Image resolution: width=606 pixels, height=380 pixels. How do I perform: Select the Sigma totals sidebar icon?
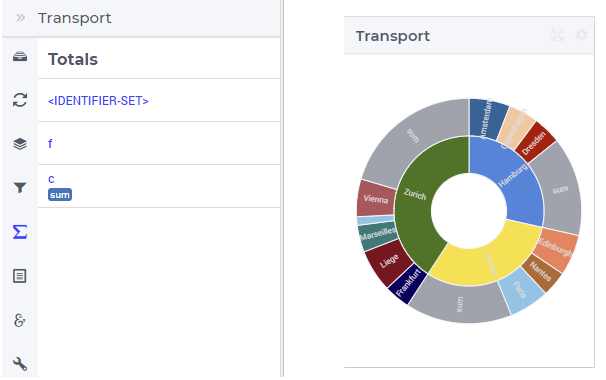(20, 232)
